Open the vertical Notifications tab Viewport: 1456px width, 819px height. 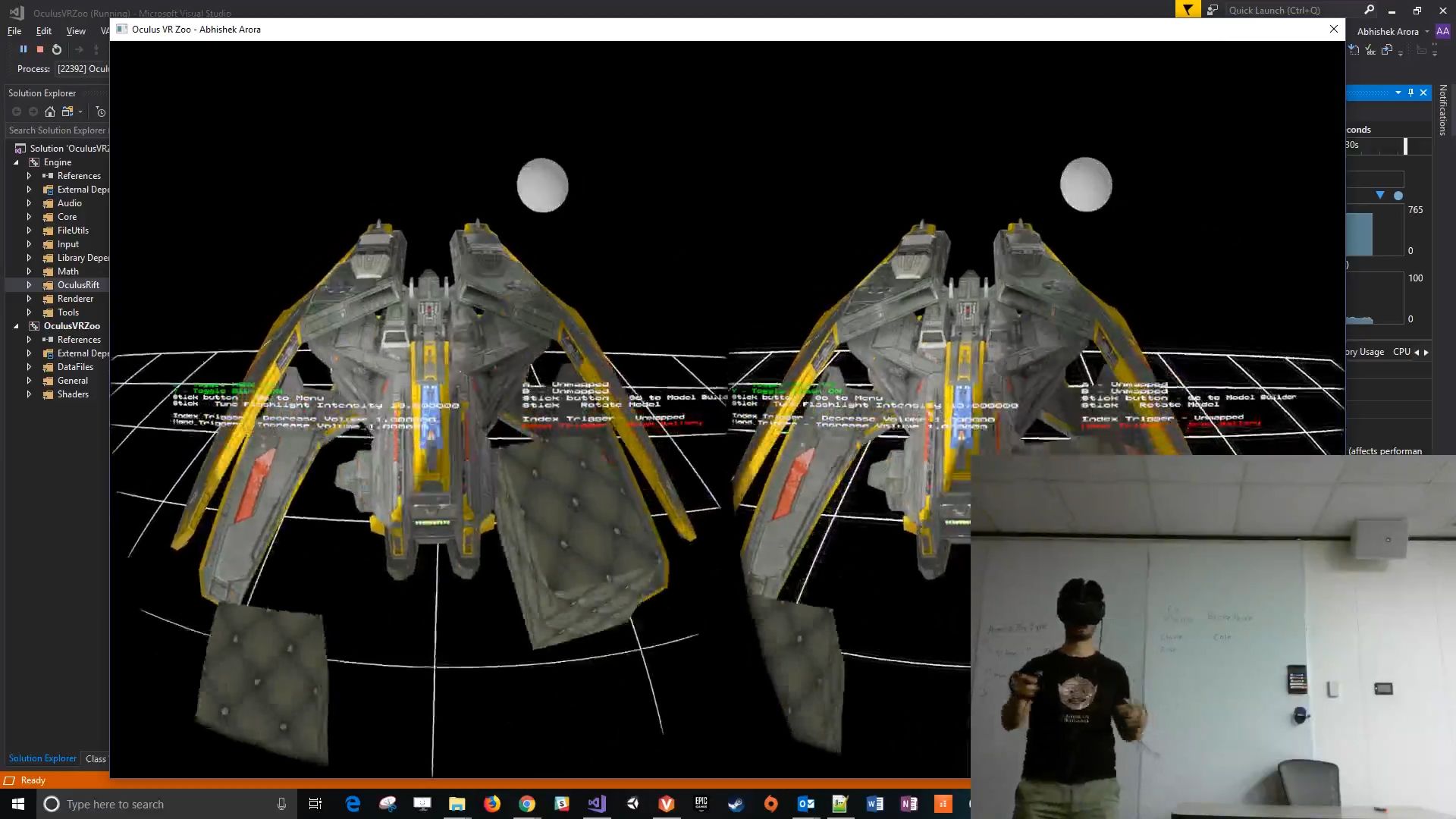click(x=1442, y=110)
